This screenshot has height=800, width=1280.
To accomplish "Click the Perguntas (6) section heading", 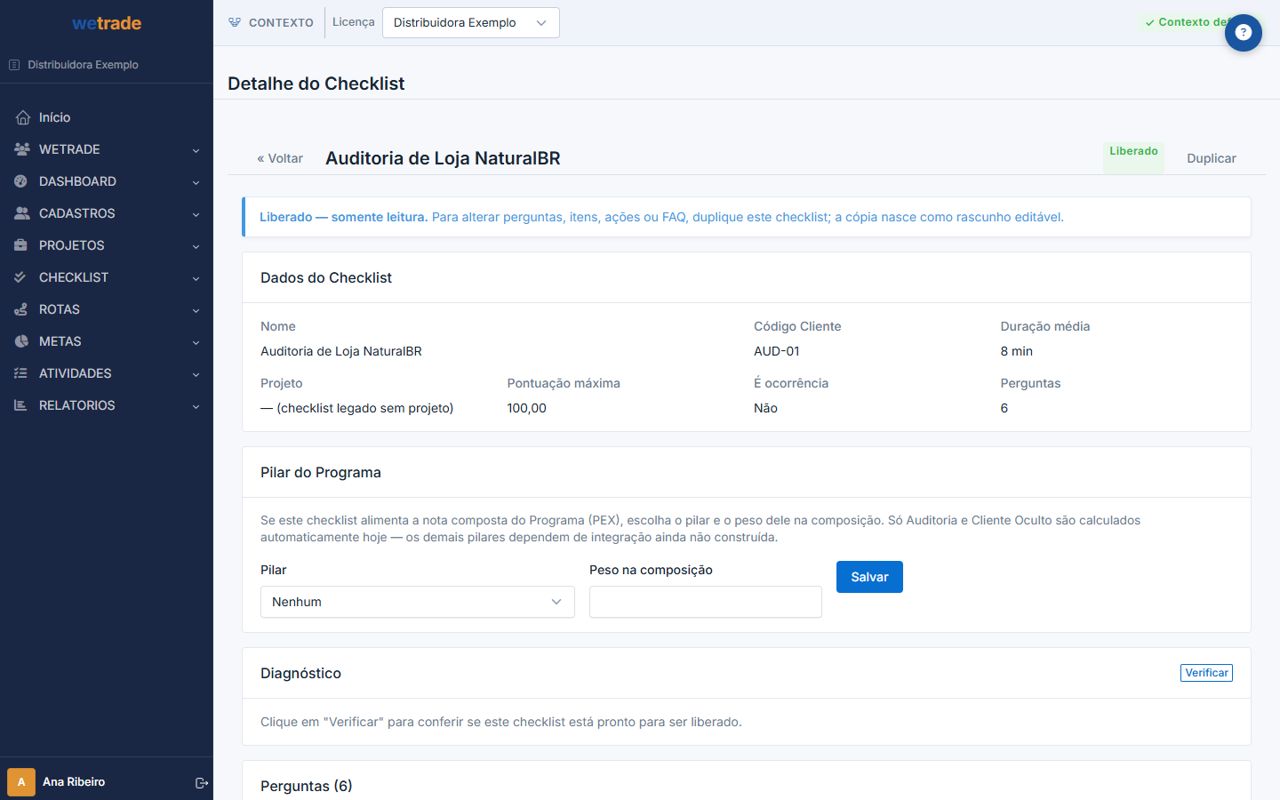I will 306,786.
